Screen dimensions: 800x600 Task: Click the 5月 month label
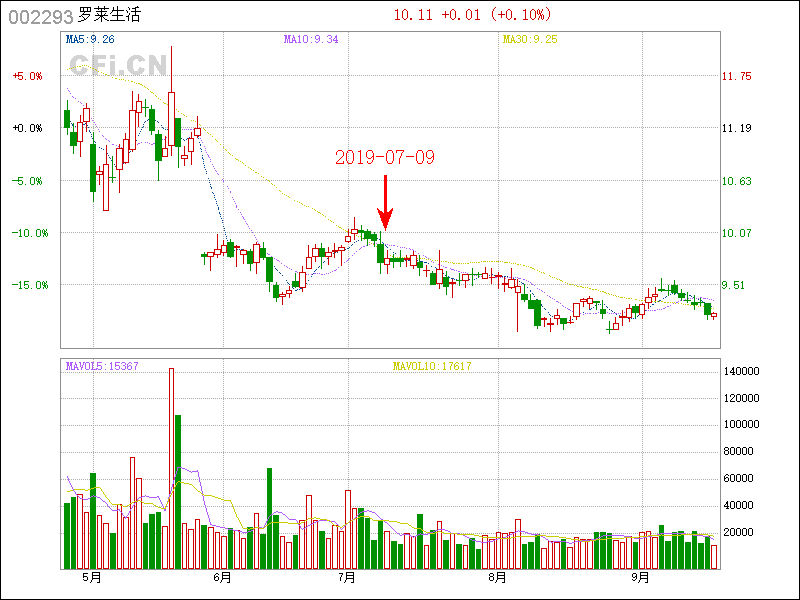tap(92, 578)
